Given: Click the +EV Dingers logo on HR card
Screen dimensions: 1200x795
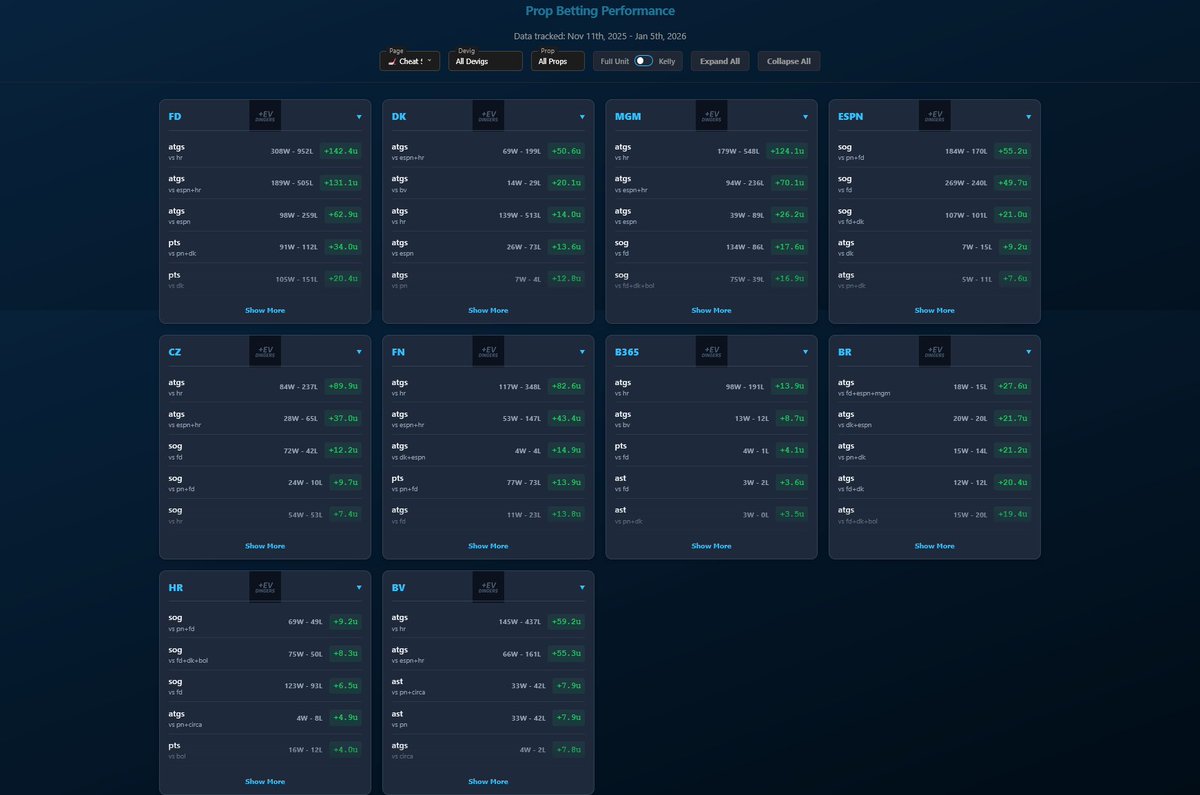Looking at the screenshot, I should tap(265, 588).
